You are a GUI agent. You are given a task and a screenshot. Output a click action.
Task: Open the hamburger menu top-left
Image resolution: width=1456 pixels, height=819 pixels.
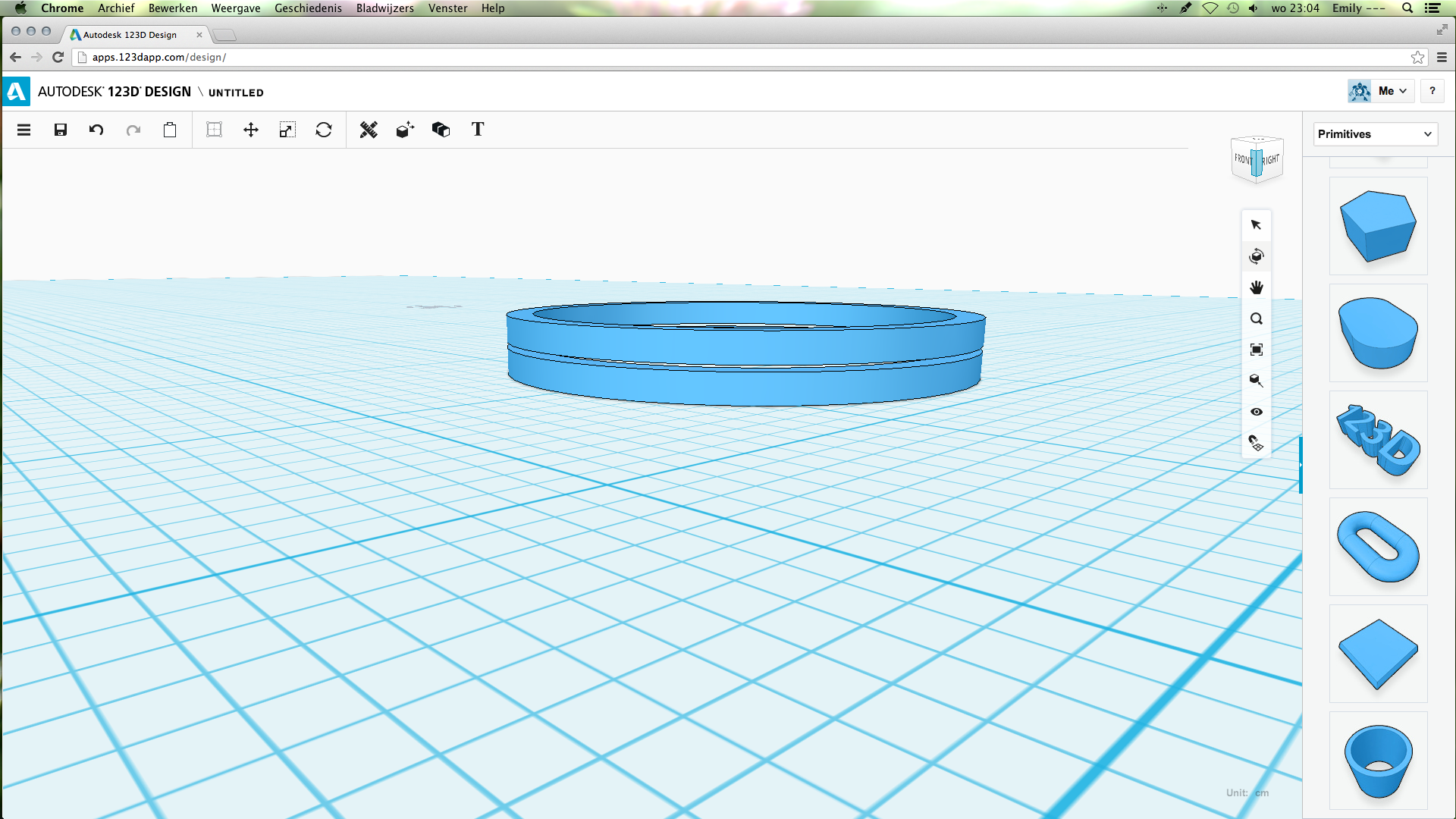23,130
